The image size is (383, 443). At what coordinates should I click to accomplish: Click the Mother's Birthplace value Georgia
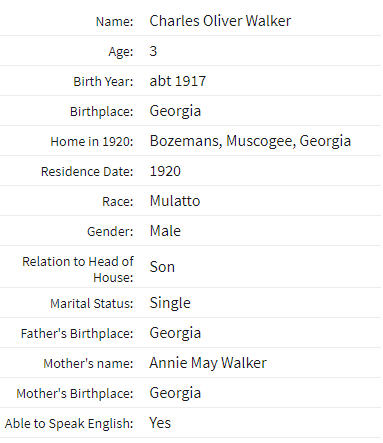coord(175,393)
